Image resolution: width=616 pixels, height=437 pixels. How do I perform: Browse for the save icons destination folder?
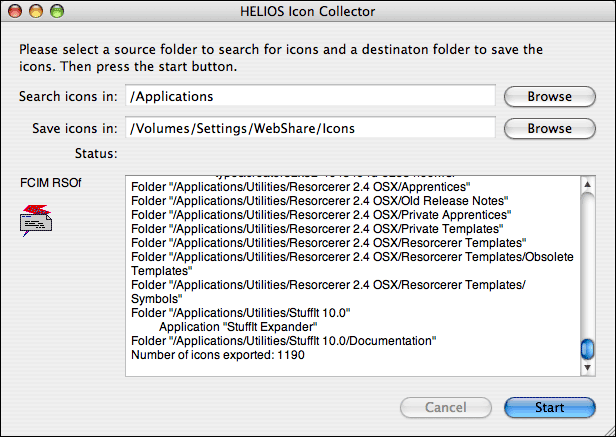tap(550, 129)
